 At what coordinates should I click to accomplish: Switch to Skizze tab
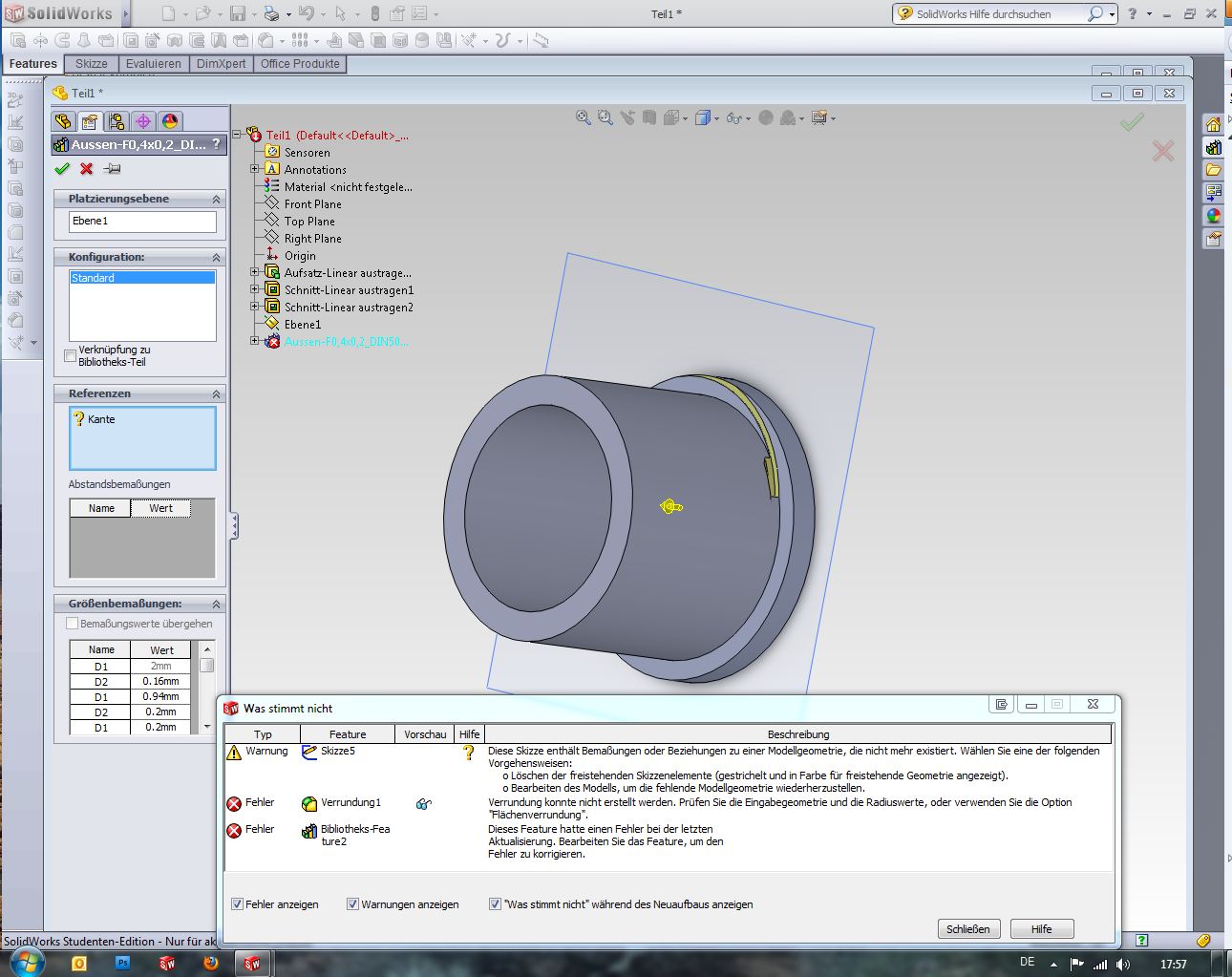coord(92,64)
